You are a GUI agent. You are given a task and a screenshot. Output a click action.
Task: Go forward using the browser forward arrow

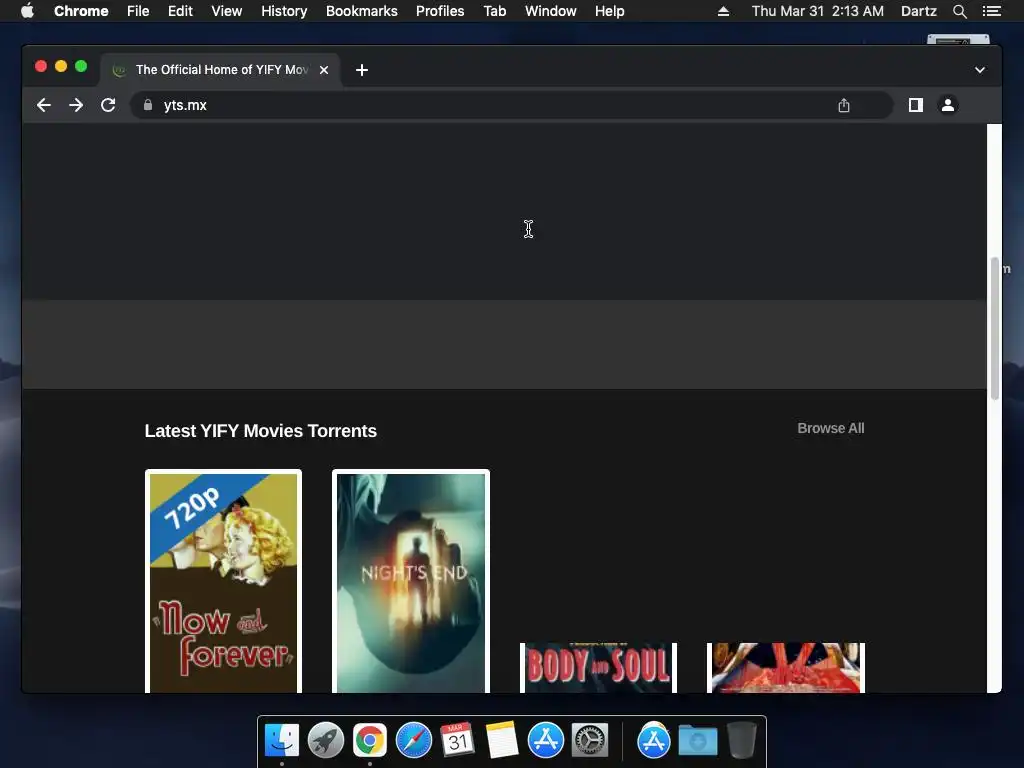(76, 105)
